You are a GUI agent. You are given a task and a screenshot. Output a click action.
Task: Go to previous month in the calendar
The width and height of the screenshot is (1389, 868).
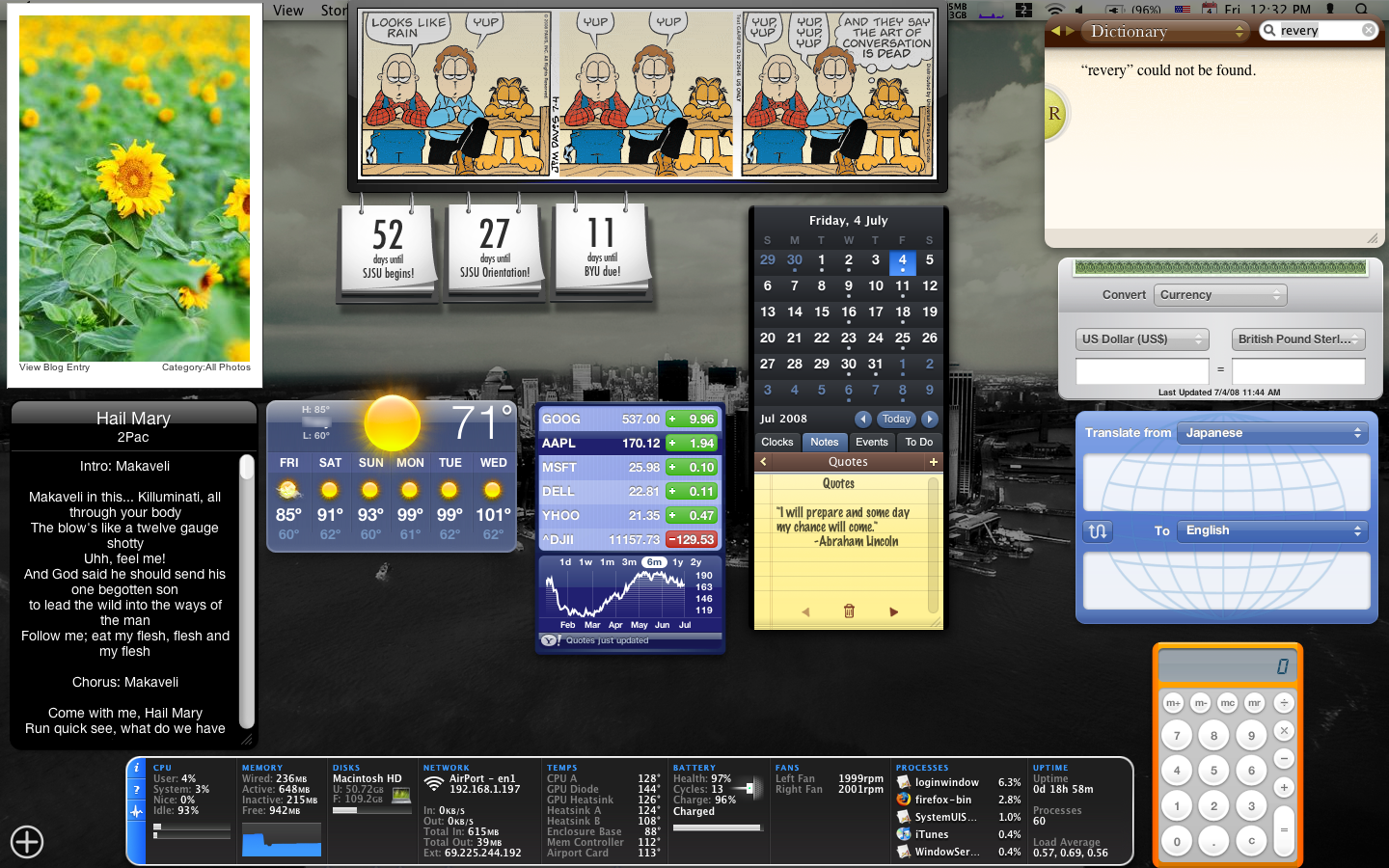click(x=863, y=419)
